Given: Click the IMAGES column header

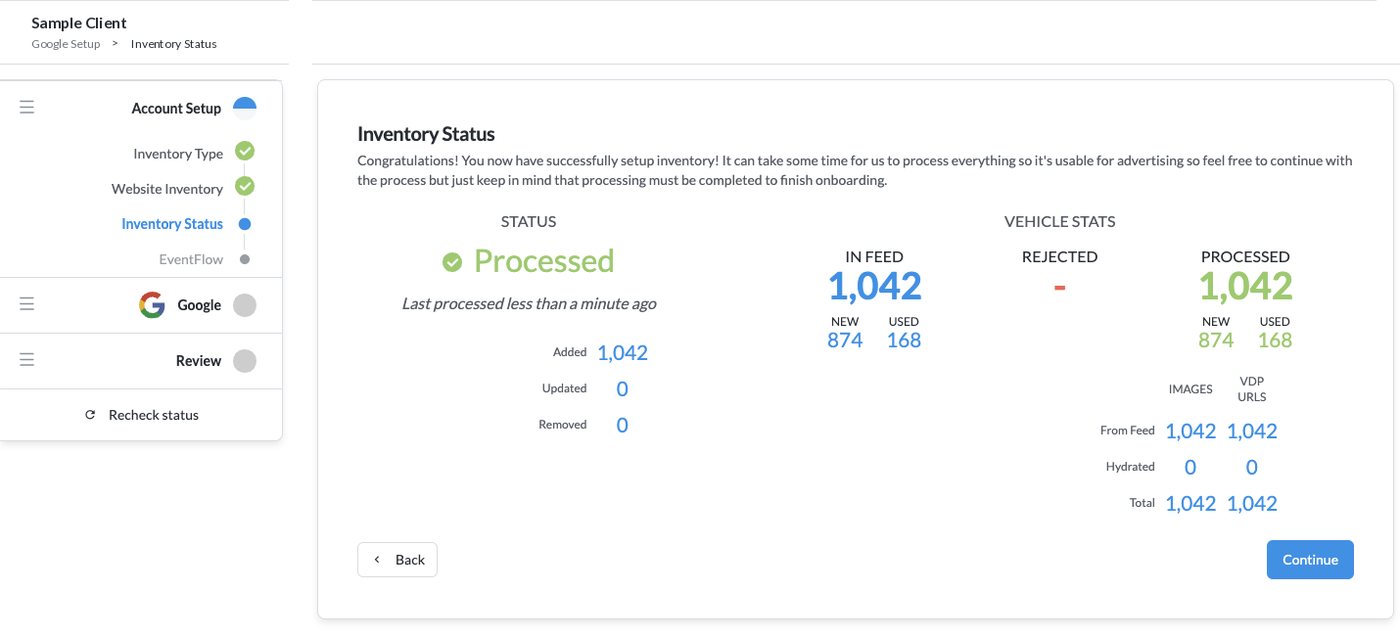Looking at the screenshot, I should click(x=1190, y=389).
